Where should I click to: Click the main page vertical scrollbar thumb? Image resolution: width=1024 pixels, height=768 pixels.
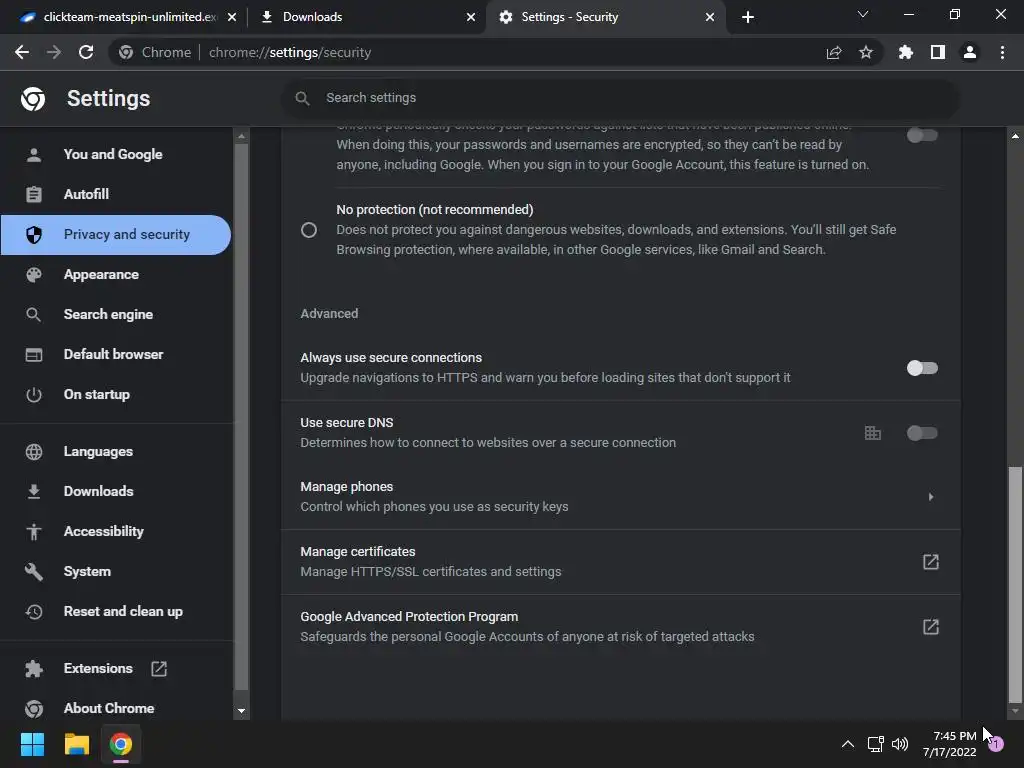tap(1015, 584)
